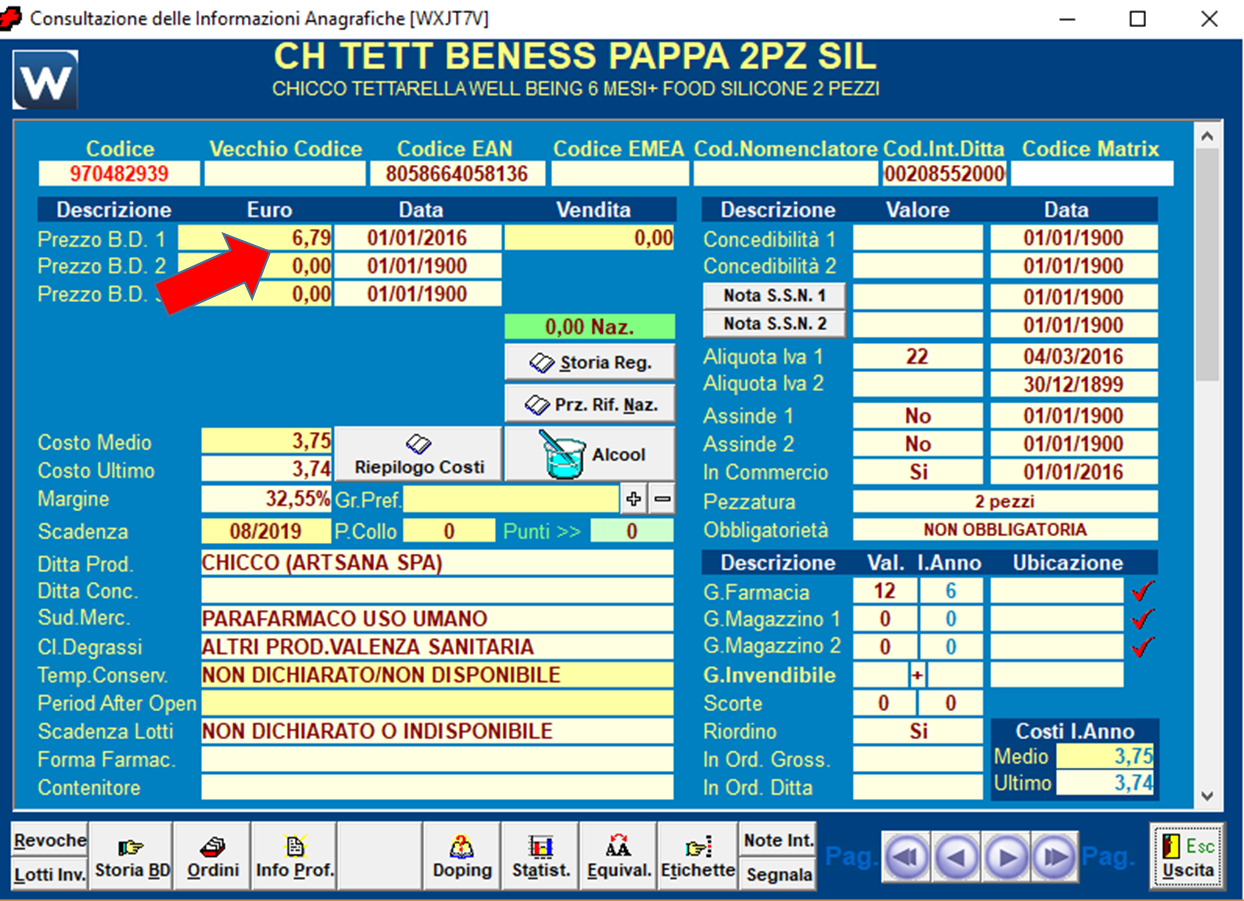Image resolution: width=1244 pixels, height=901 pixels.
Task: Click the plus button next to G.Invendibile
Action: click(x=918, y=675)
